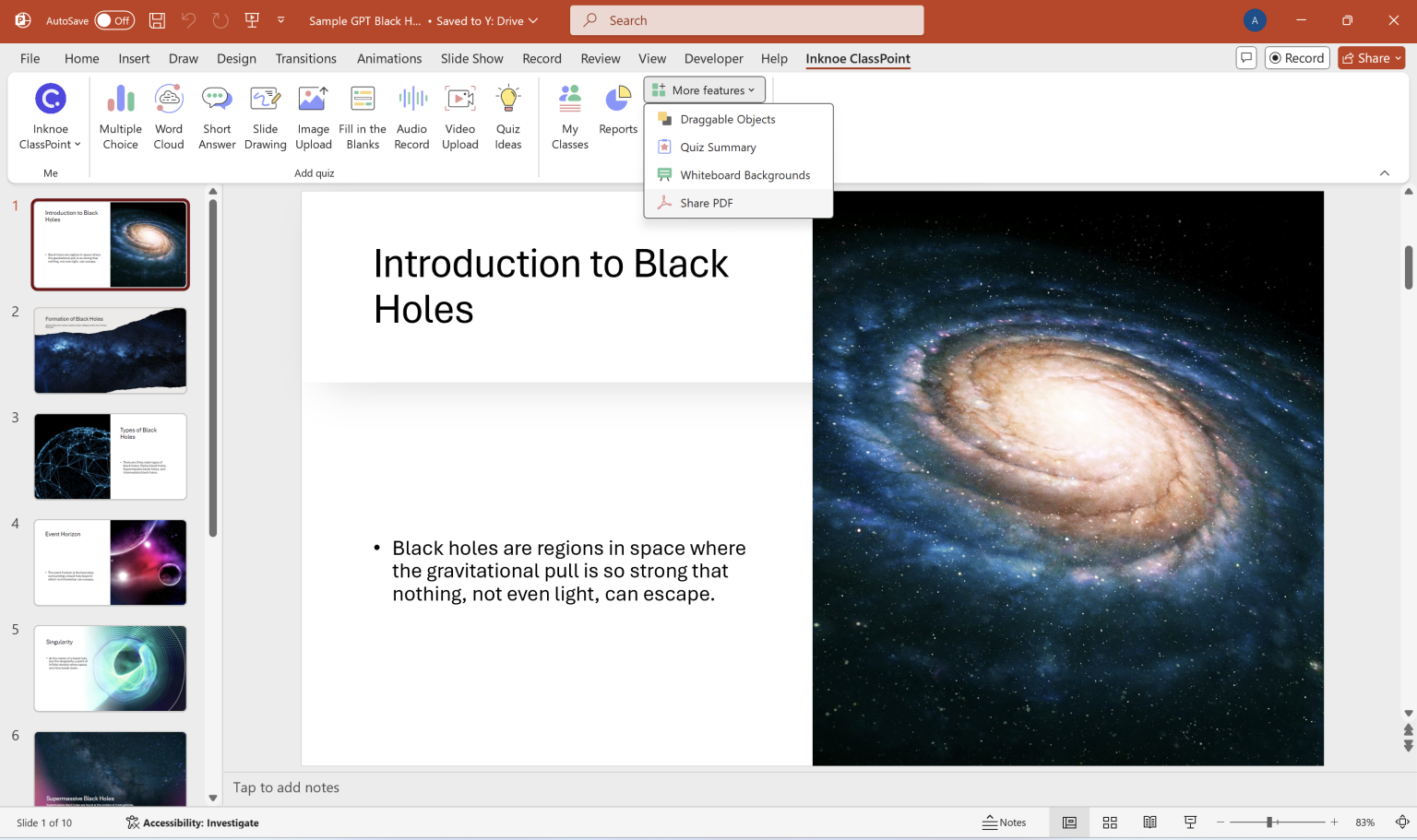The image size is (1417, 840).
Task: Toggle Notes visibility in the status bar
Action: (x=1006, y=822)
